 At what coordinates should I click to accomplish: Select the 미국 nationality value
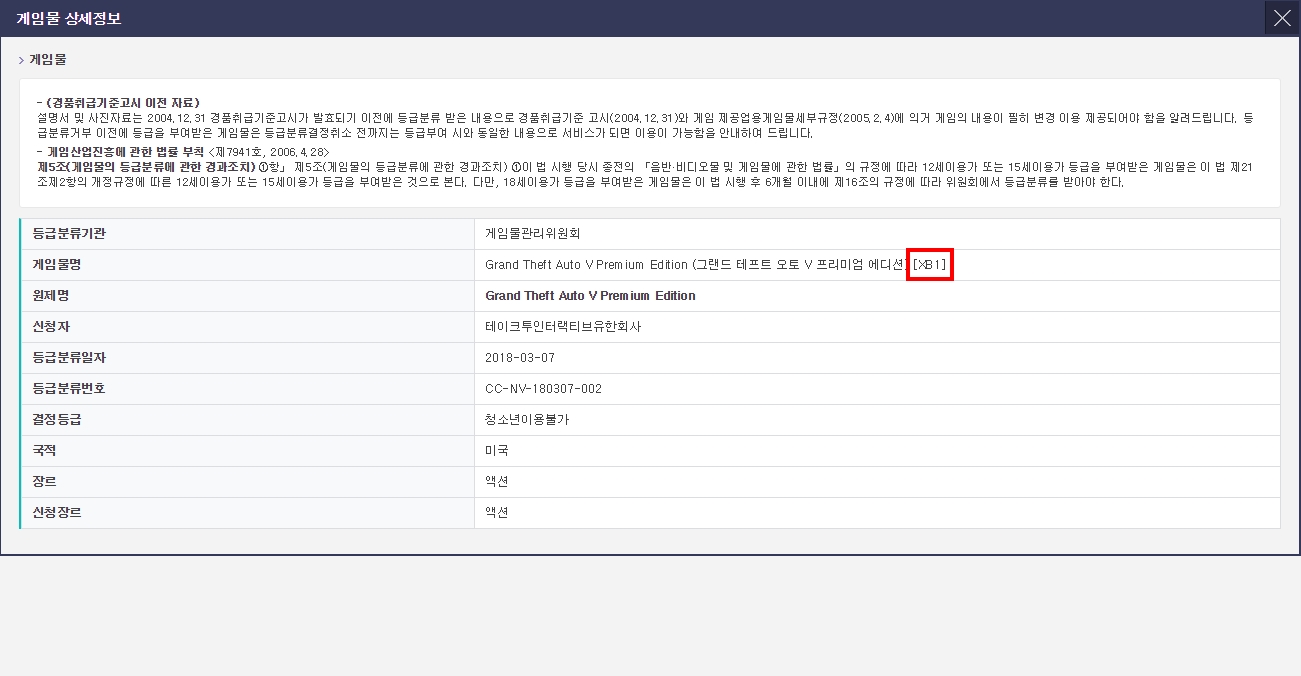(x=497, y=451)
